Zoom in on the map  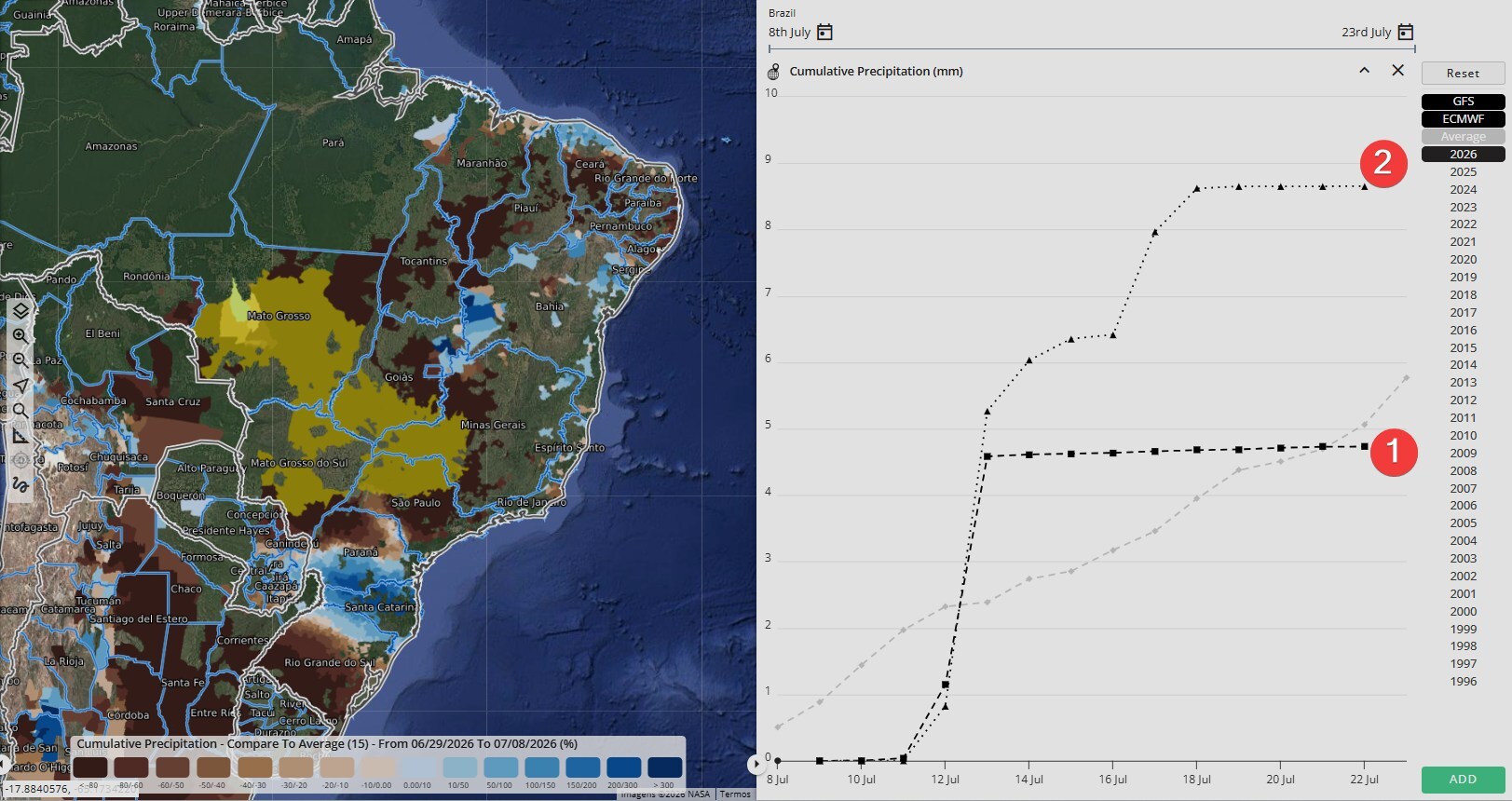point(20,336)
